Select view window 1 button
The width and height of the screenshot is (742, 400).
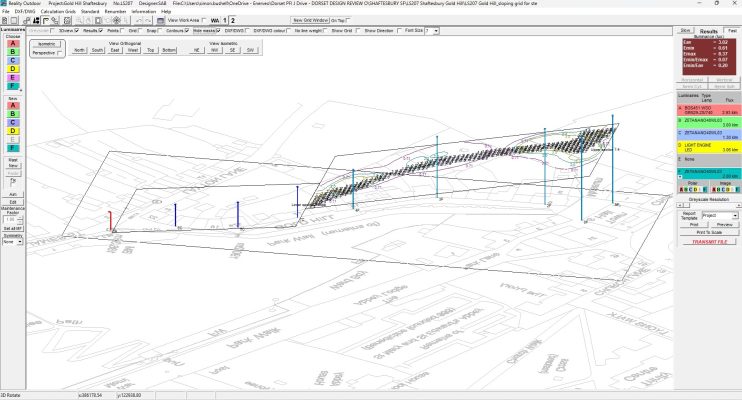pyautogui.click(x=222, y=20)
